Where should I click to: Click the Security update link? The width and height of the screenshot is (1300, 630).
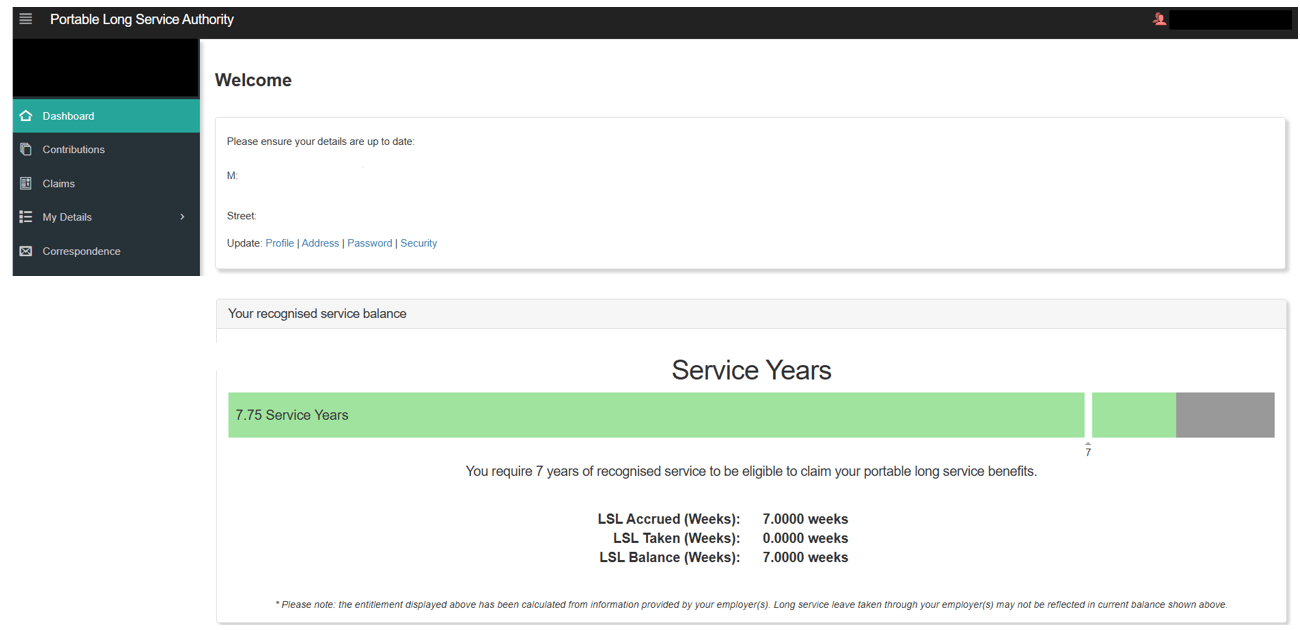419,243
